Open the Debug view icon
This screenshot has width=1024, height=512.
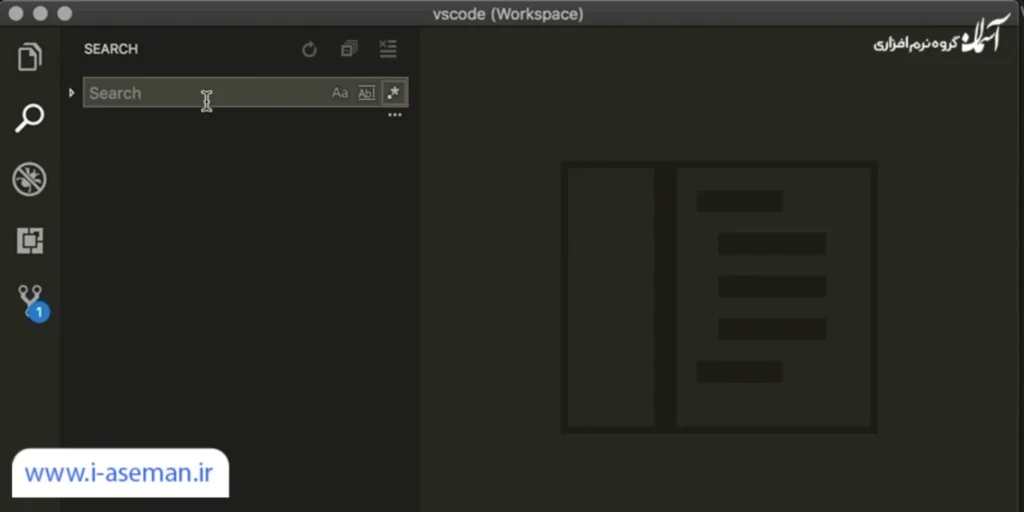(30, 180)
